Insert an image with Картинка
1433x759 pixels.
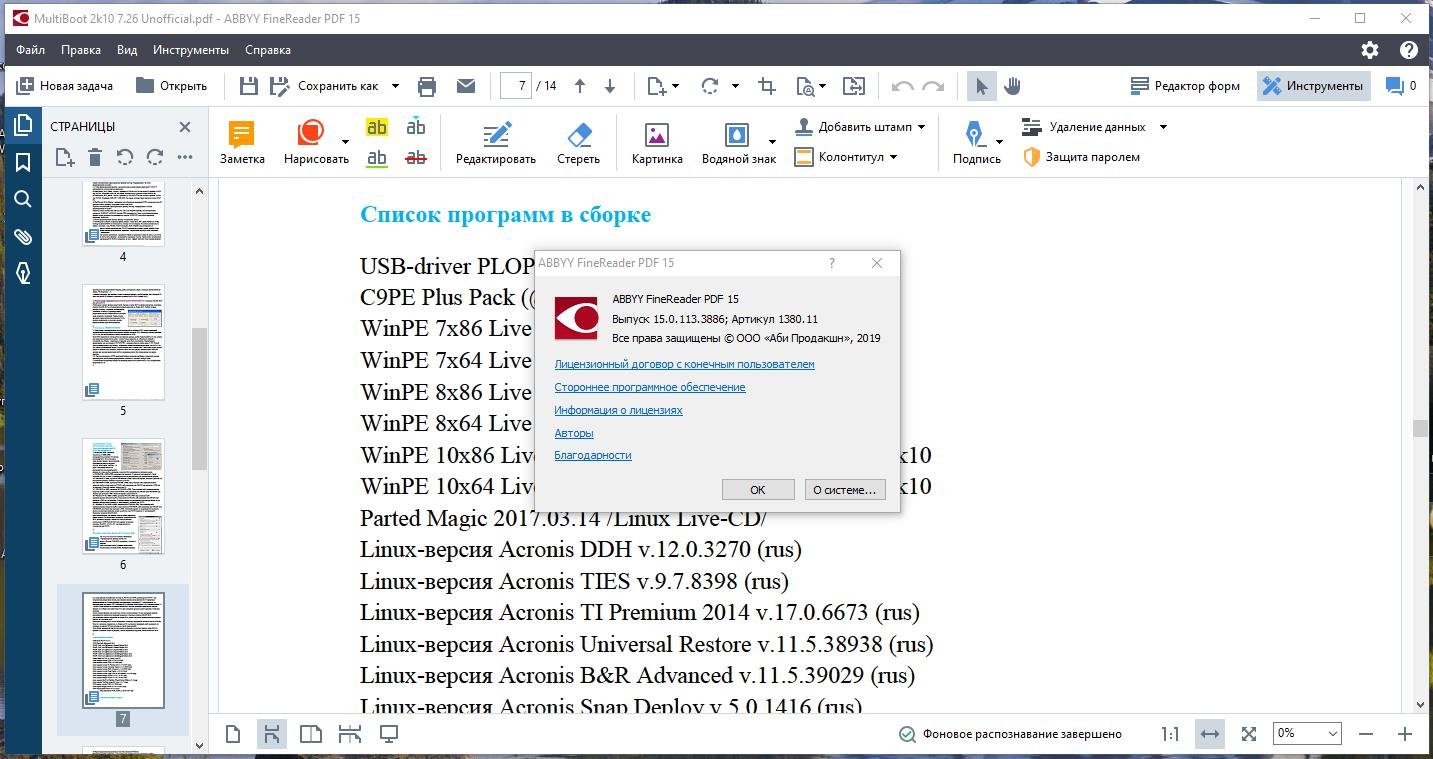coord(657,143)
